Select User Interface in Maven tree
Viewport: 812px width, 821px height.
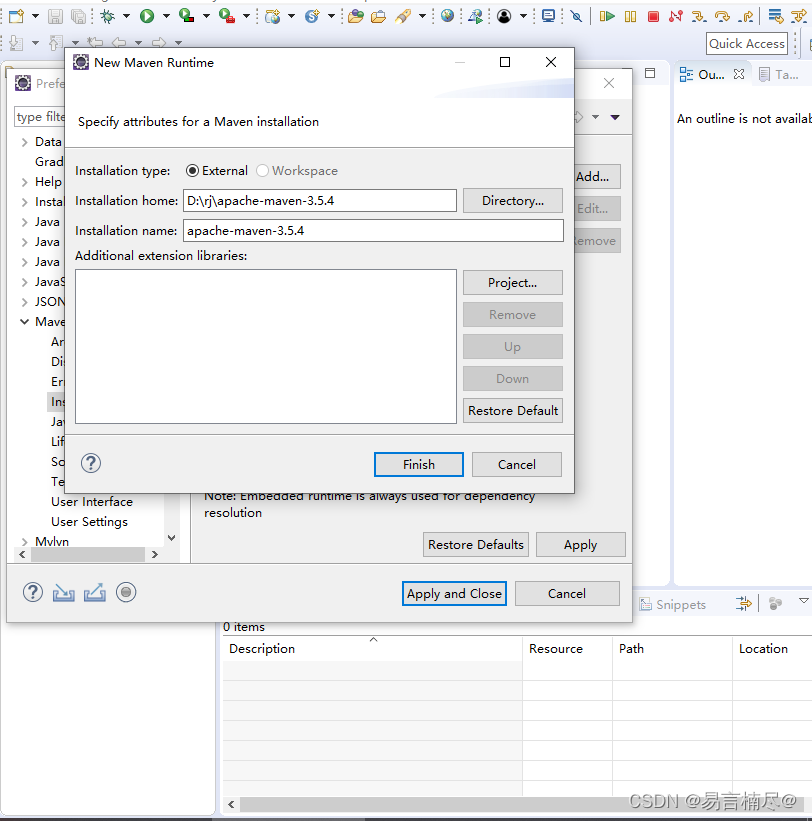pyautogui.click(x=92, y=502)
